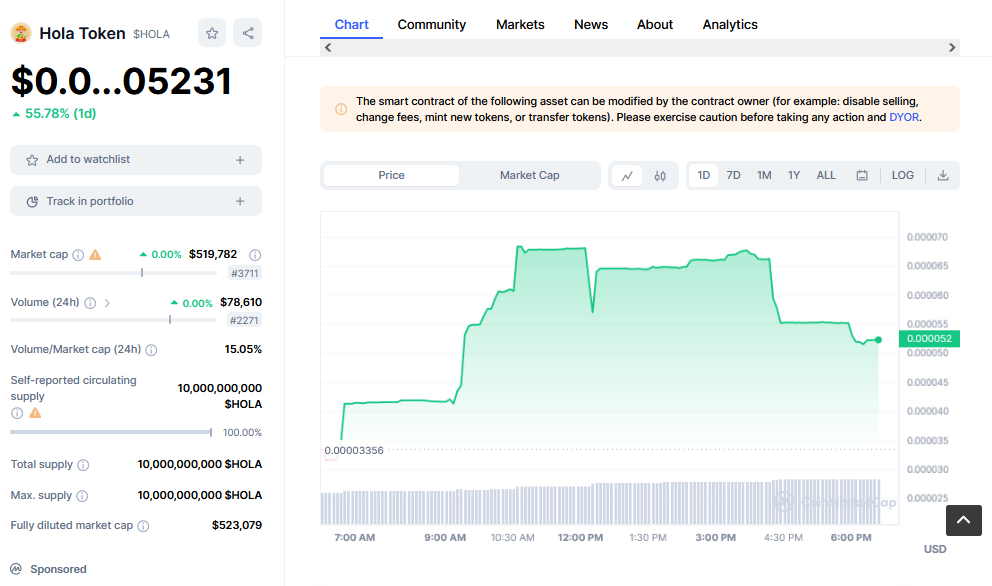Image resolution: width=992 pixels, height=586 pixels.
Task: Open the Analytics tab
Action: [x=729, y=25]
